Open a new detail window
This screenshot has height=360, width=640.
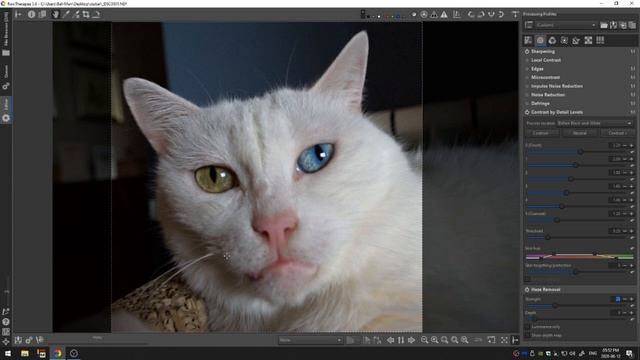pos(491,340)
